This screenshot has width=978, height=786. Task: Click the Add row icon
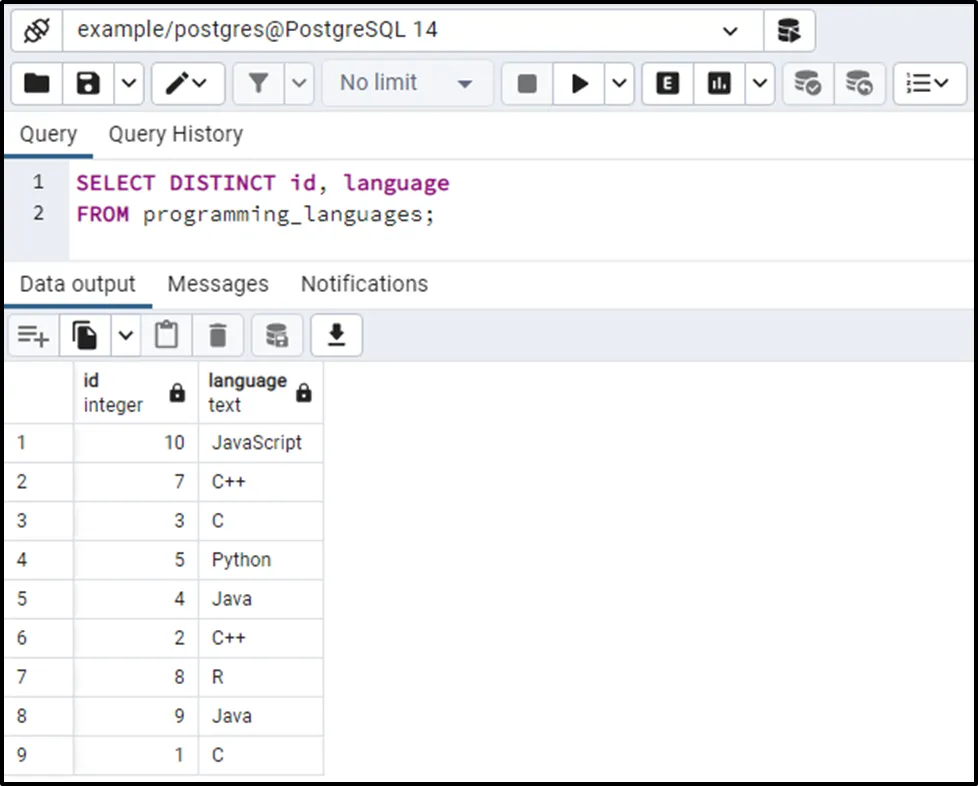point(33,336)
